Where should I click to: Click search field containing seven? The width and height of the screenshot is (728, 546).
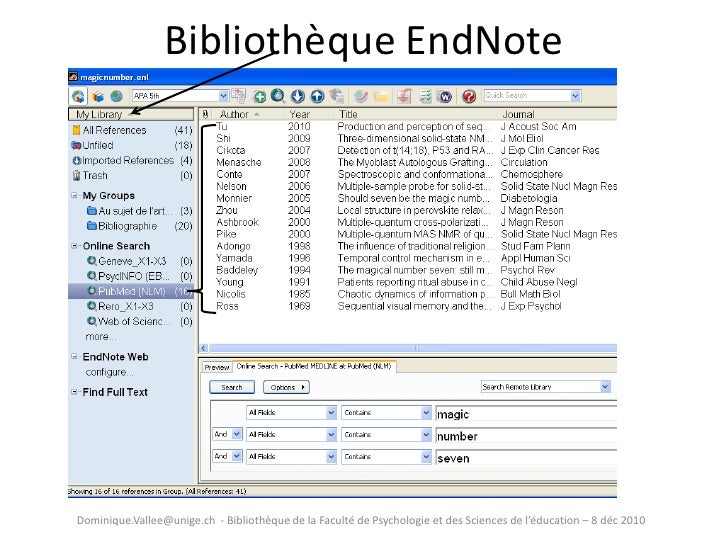click(526, 458)
